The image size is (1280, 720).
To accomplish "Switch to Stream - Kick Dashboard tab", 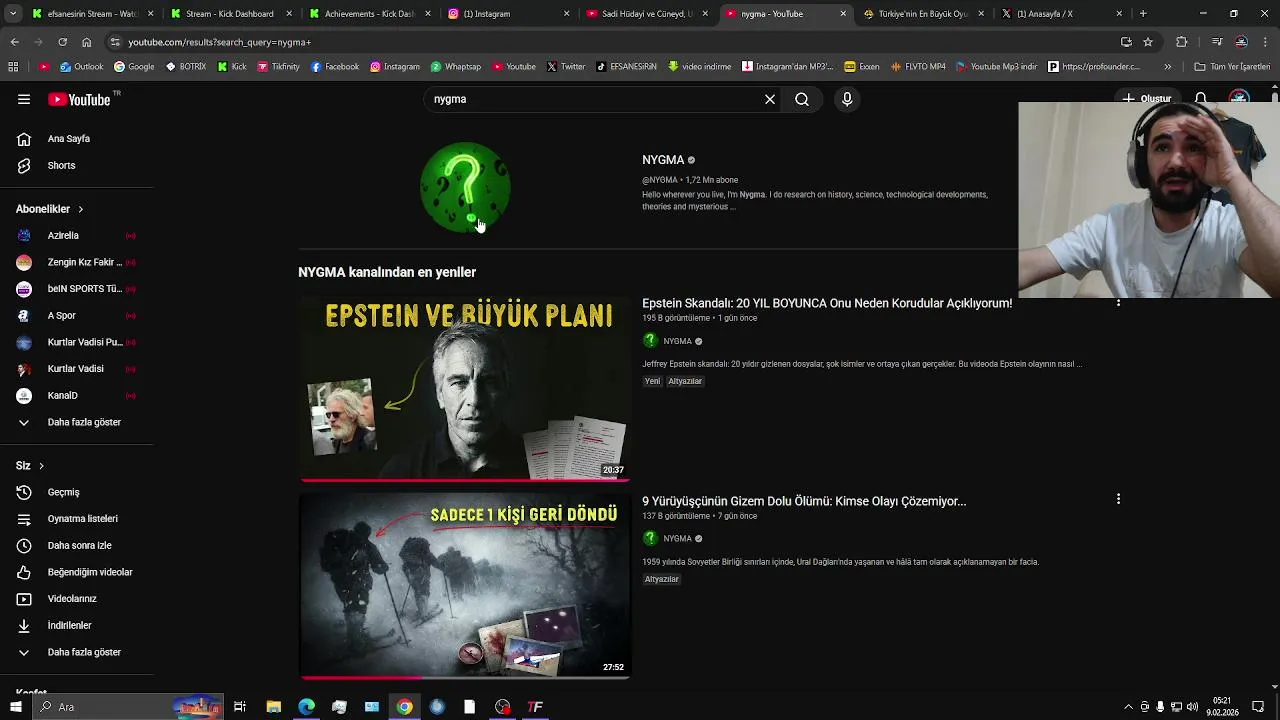I will coord(229,14).
